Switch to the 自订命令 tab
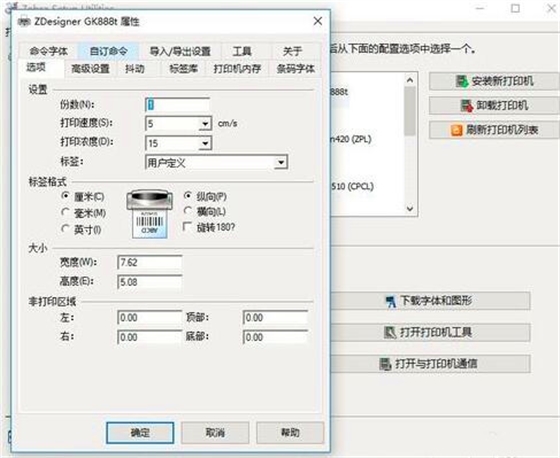This screenshot has height=458, width=560. click(x=109, y=51)
